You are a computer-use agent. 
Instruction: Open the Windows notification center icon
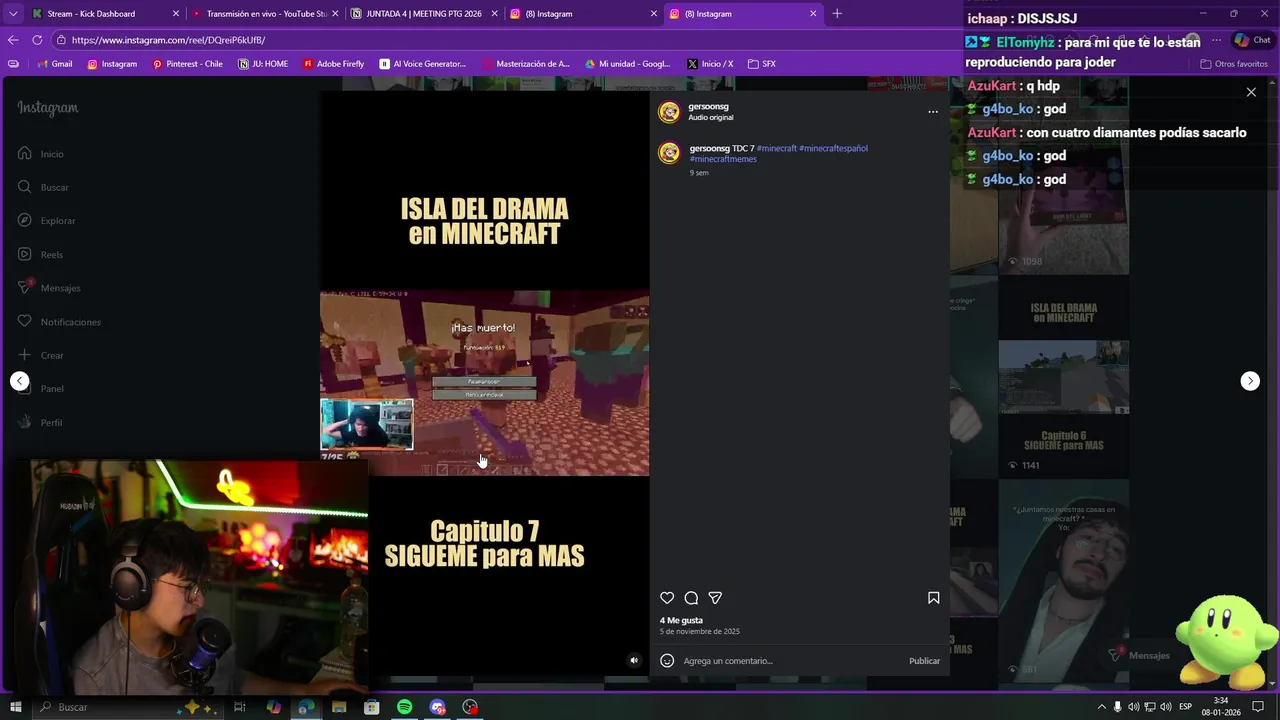pos(1258,707)
